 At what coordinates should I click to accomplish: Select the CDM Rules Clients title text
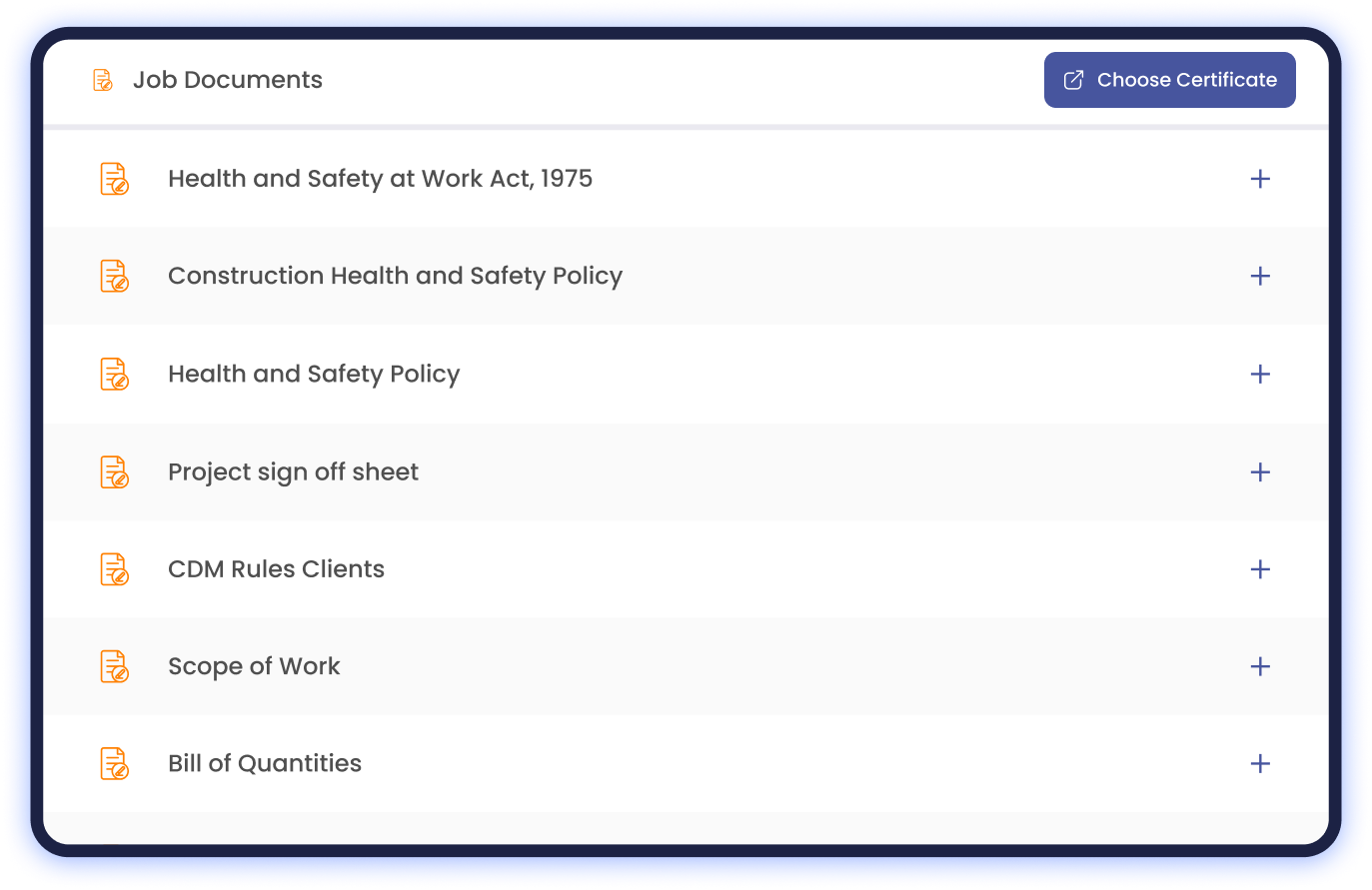(x=276, y=569)
